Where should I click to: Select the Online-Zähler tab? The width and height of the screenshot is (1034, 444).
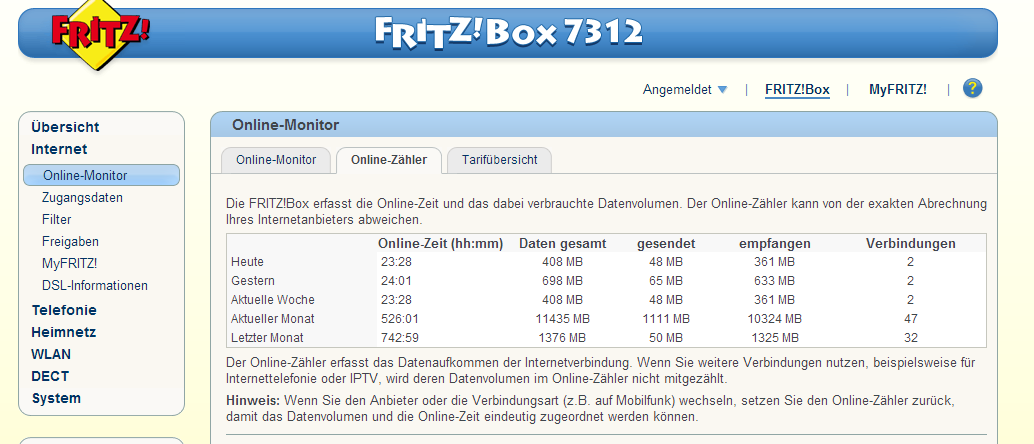(388, 160)
